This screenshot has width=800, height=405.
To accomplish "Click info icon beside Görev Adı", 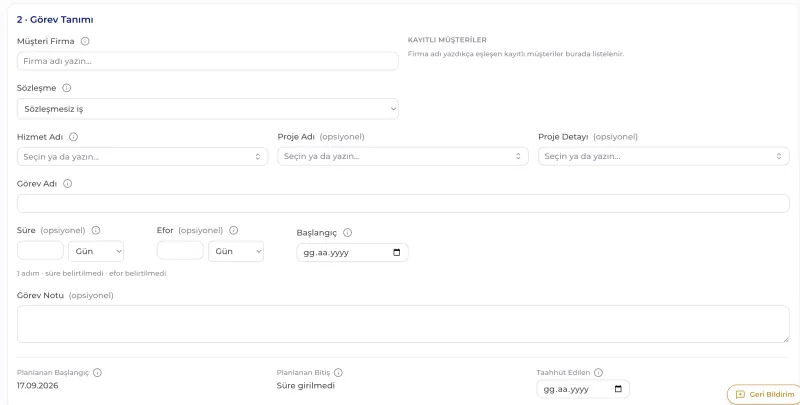I will coord(67,184).
